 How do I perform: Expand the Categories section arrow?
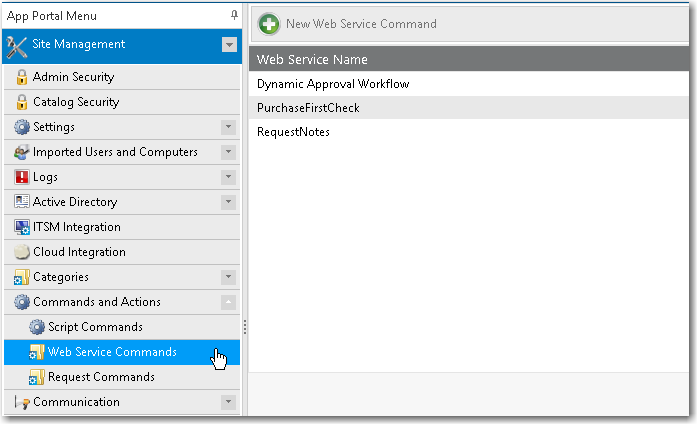point(228,277)
